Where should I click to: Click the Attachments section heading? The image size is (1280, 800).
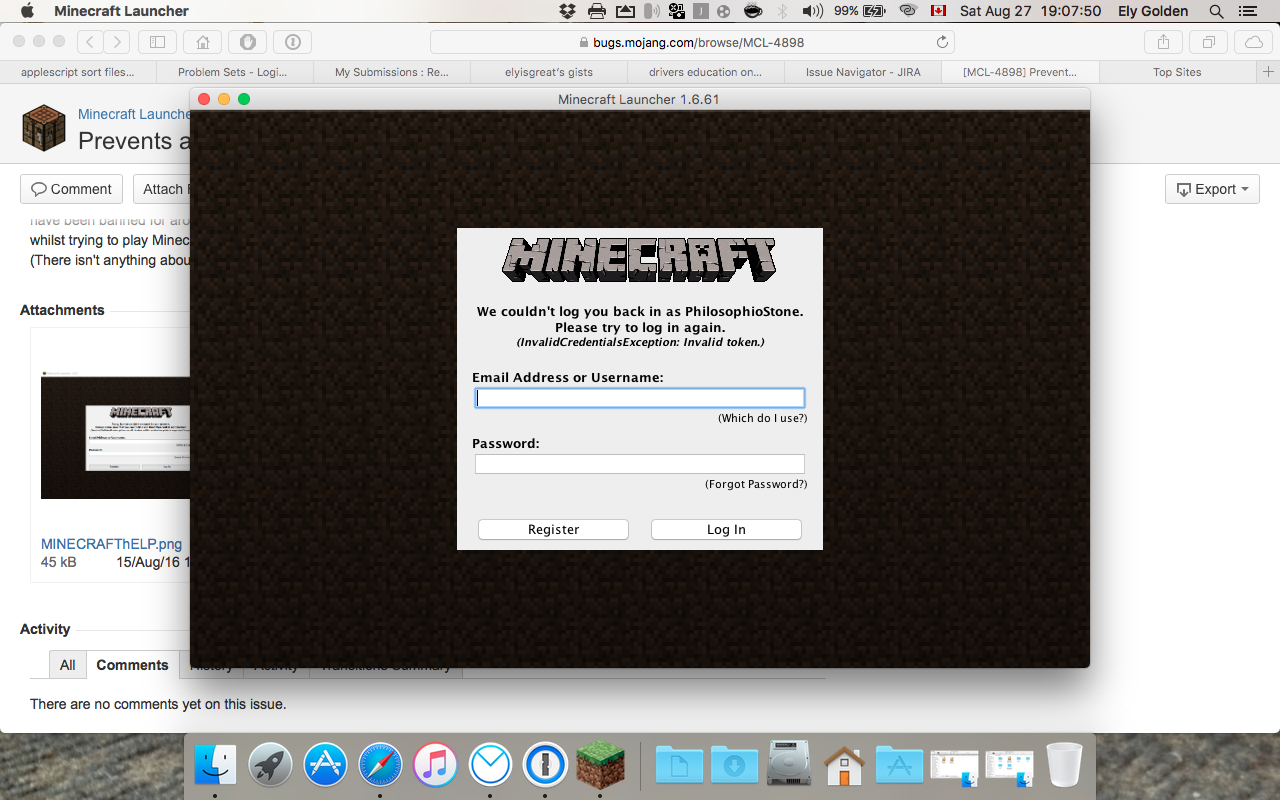(62, 310)
